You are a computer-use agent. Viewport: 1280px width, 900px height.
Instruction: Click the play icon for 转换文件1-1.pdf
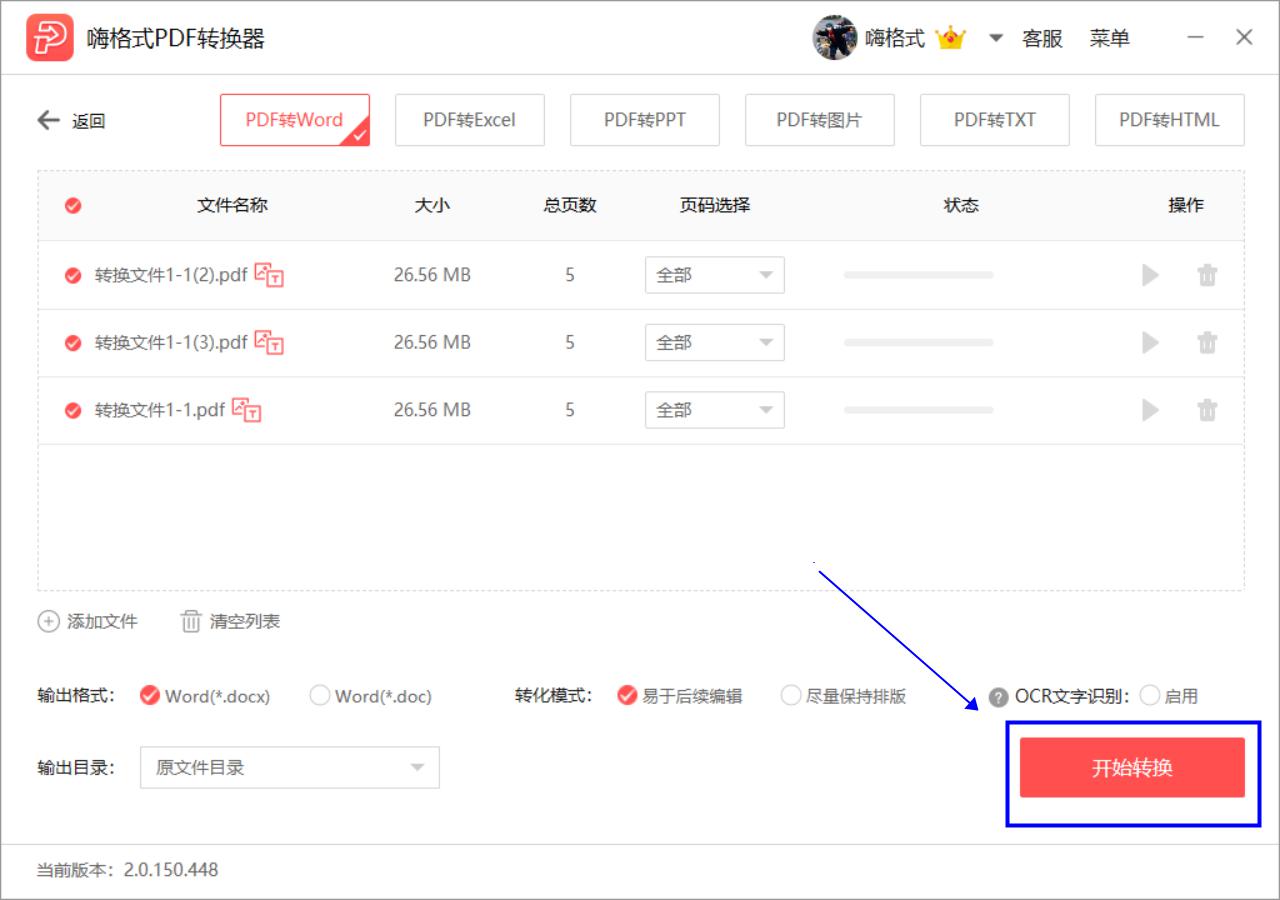pos(1151,410)
